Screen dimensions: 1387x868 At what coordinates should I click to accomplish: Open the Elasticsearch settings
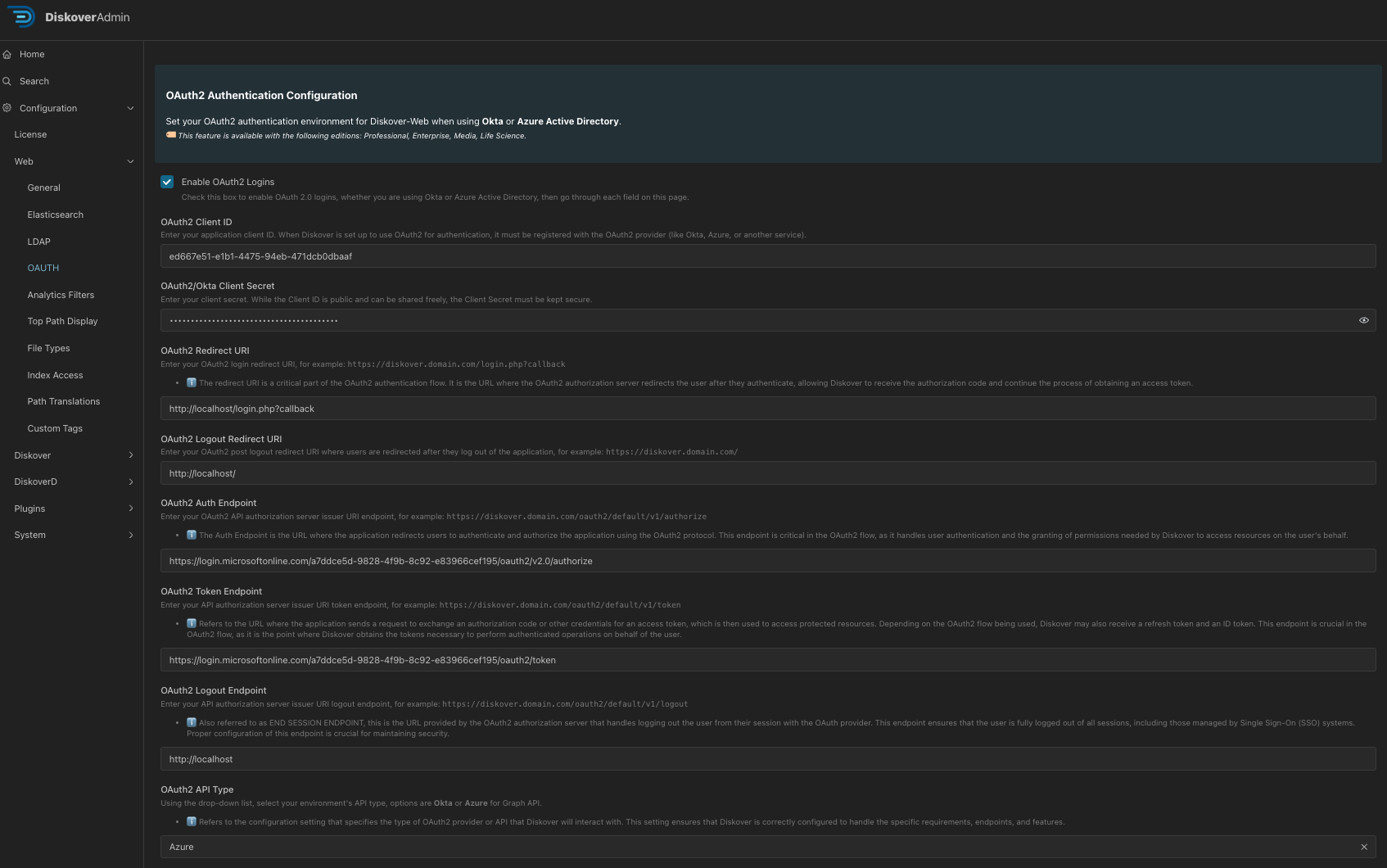(55, 215)
